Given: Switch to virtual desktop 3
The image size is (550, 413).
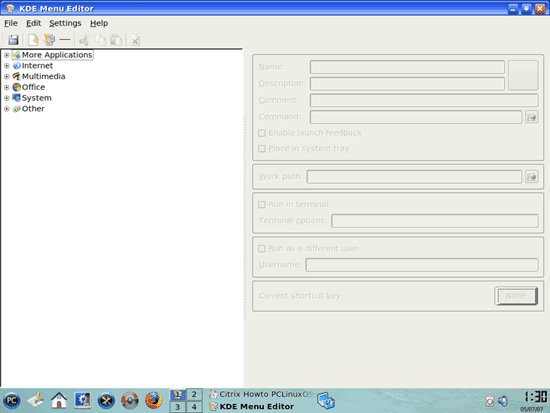Looking at the screenshot, I should pos(178,407).
